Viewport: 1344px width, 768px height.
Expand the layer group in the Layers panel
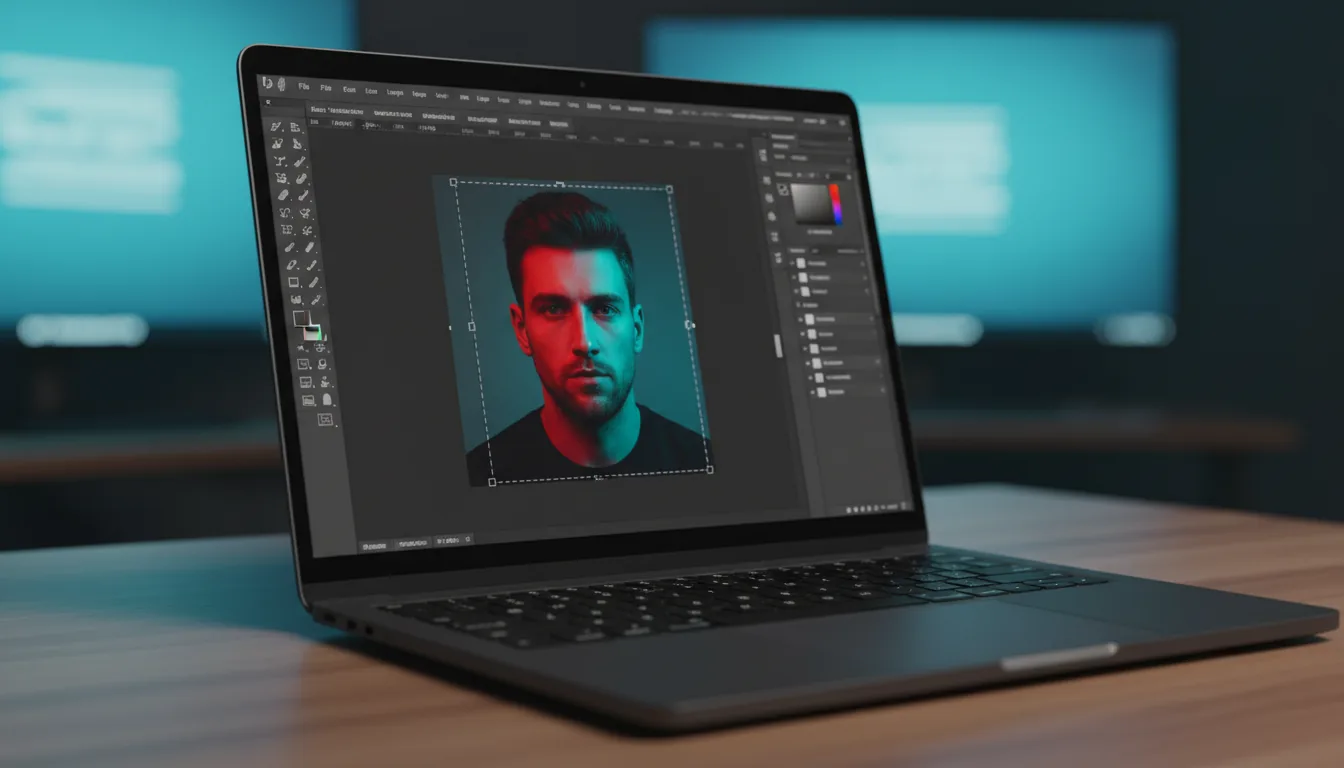[x=798, y=305]
